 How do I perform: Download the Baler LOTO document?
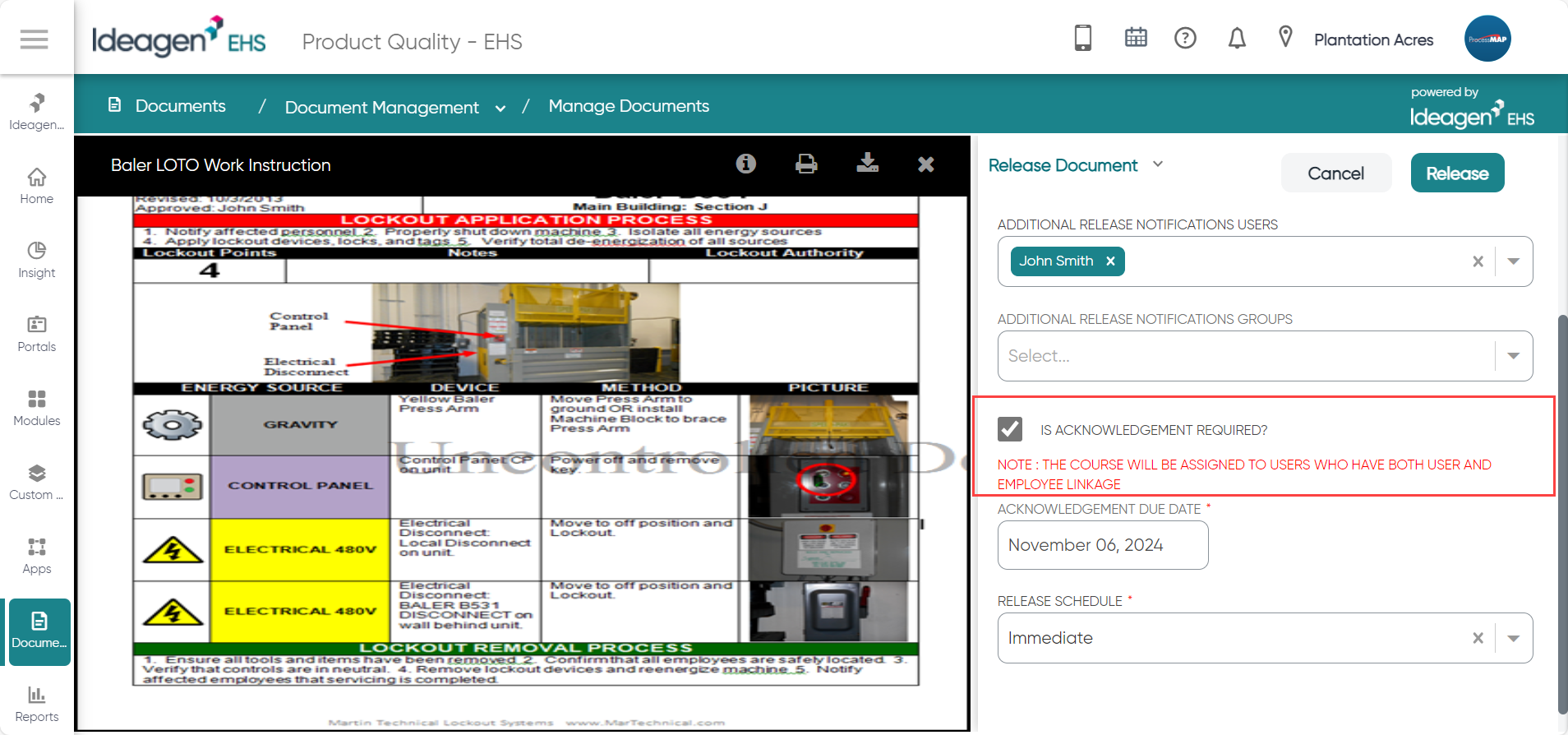[x=867, y=163]
